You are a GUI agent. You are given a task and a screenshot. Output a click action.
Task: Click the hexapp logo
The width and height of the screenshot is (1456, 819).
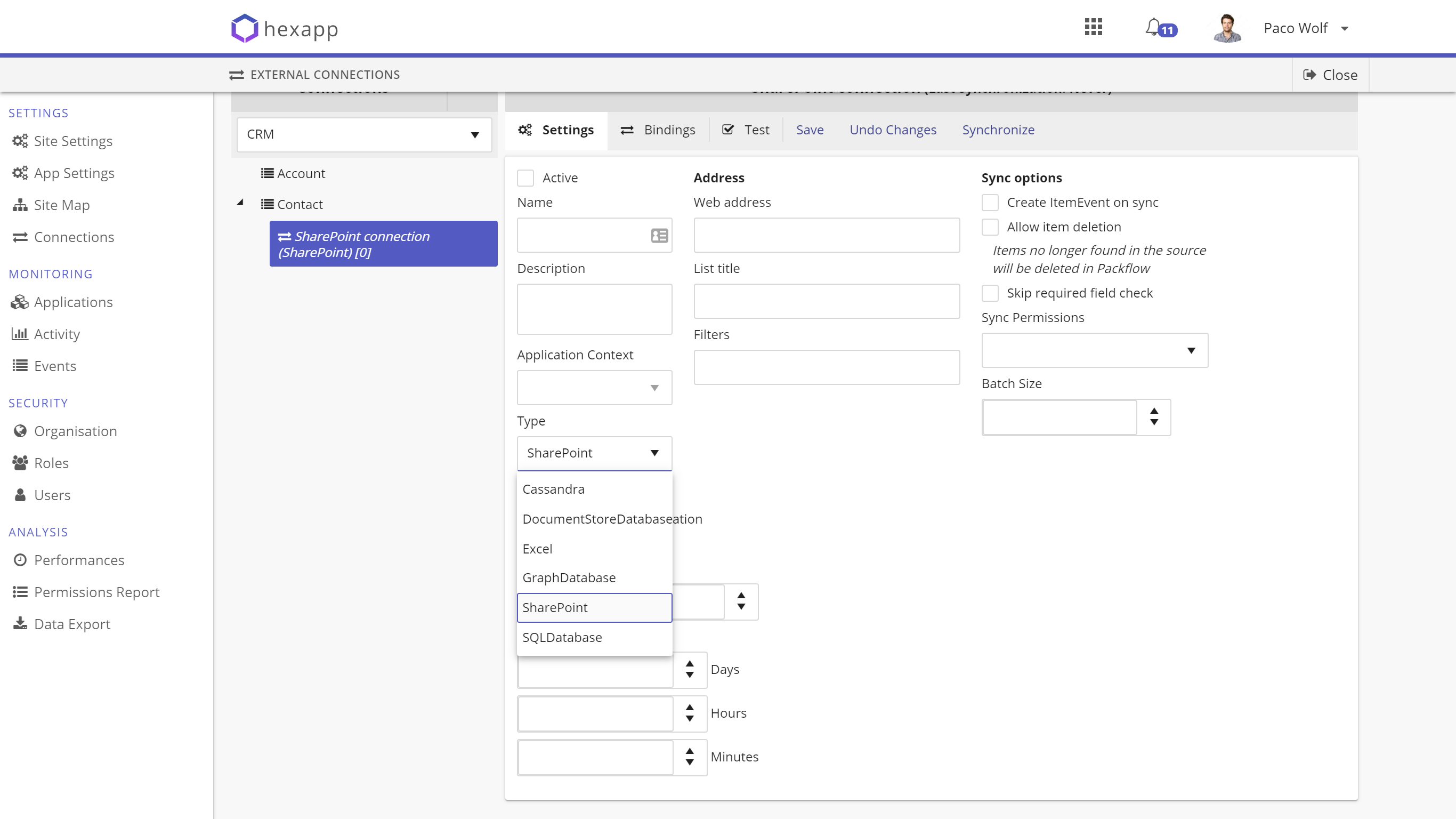coord(284,28)
